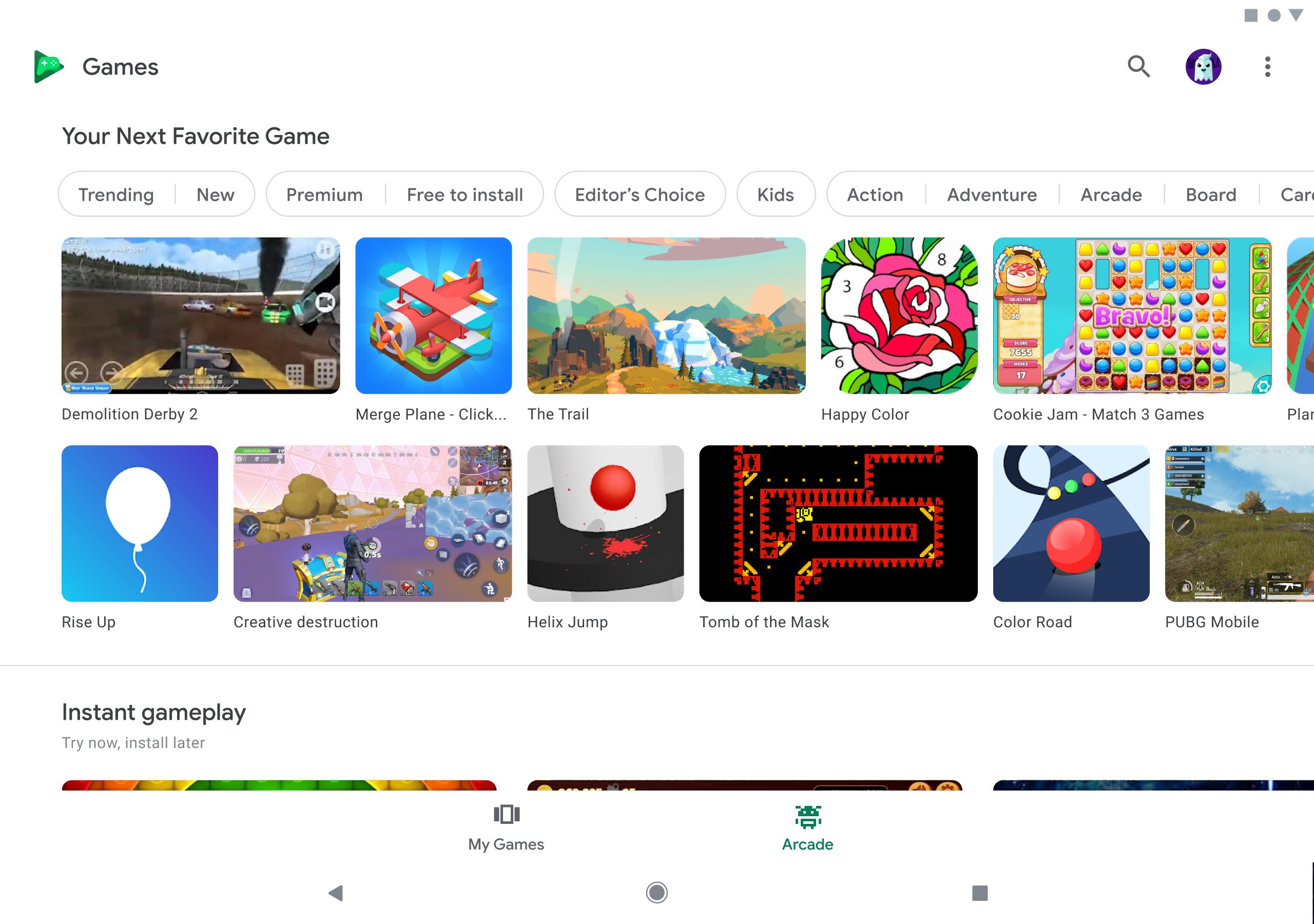
Task: Click the back navigation arrow icon
Action: [x=335, y=892]
